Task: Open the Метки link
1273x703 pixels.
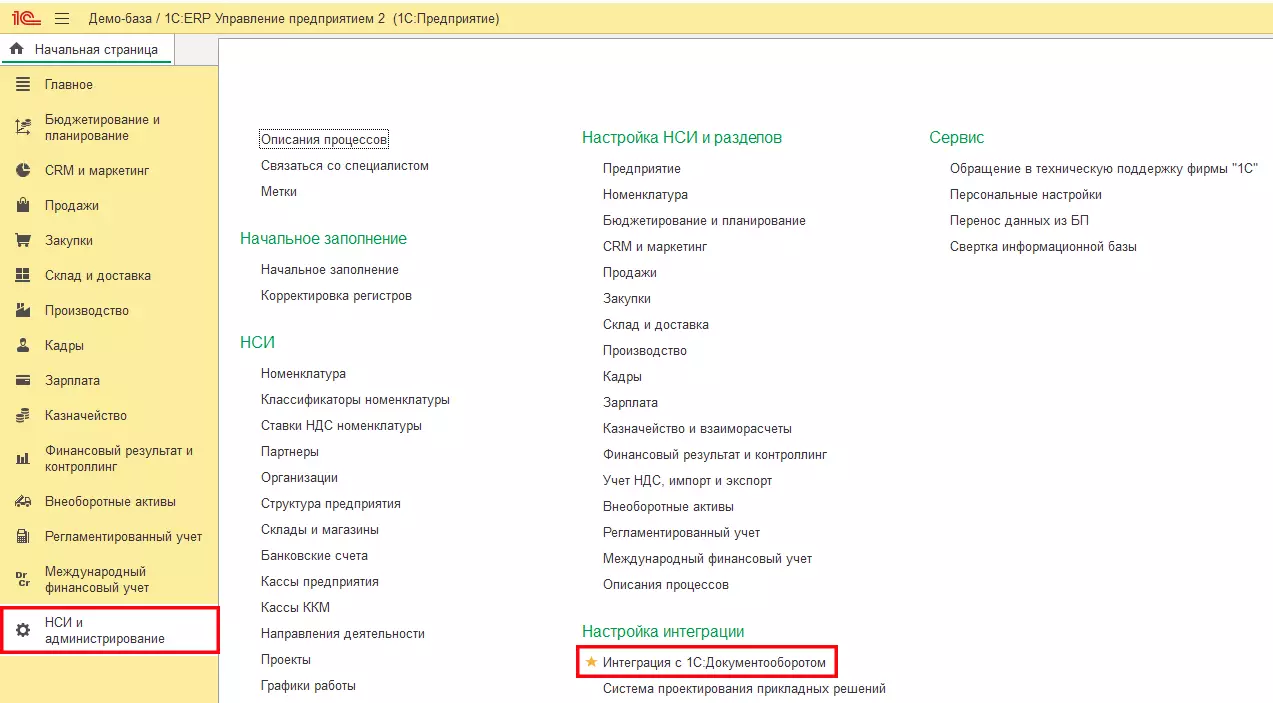Action: coord(279,192)
